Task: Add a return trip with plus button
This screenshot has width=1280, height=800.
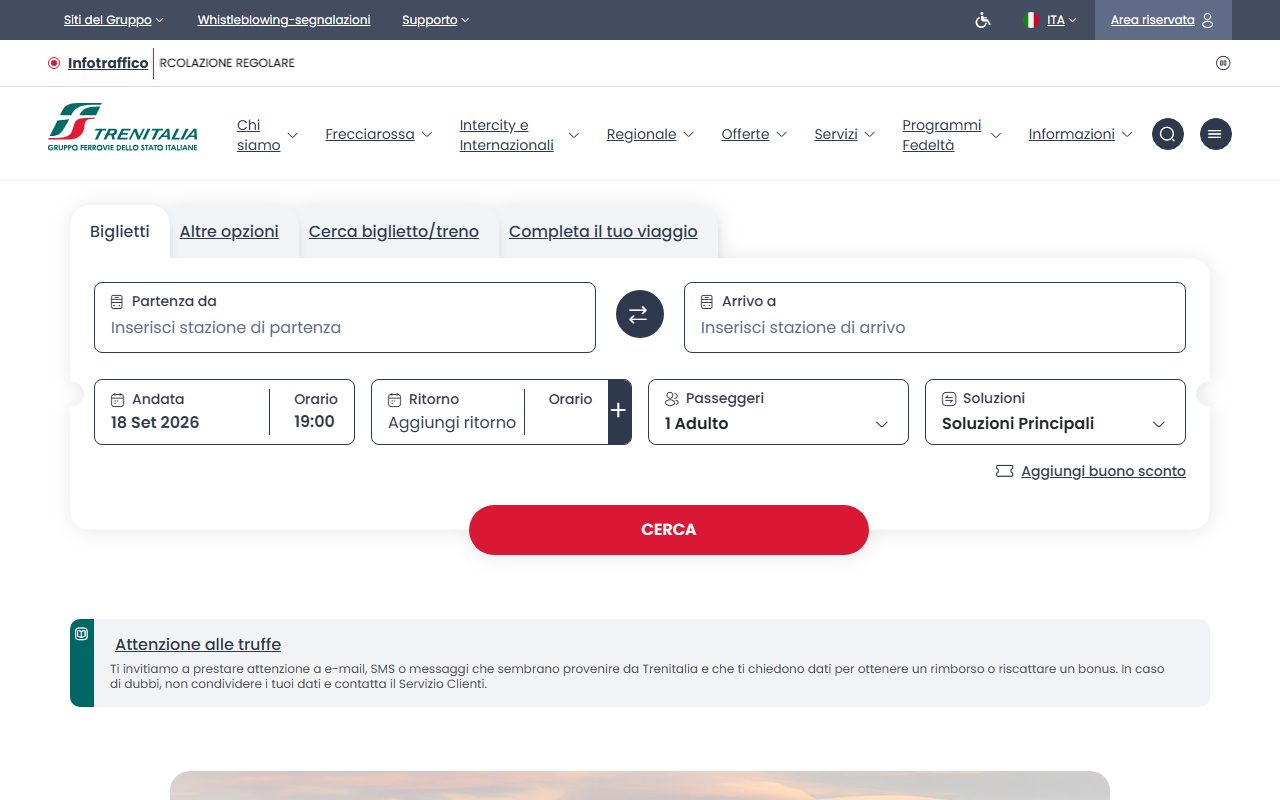Action: click(x=619, y=411)
